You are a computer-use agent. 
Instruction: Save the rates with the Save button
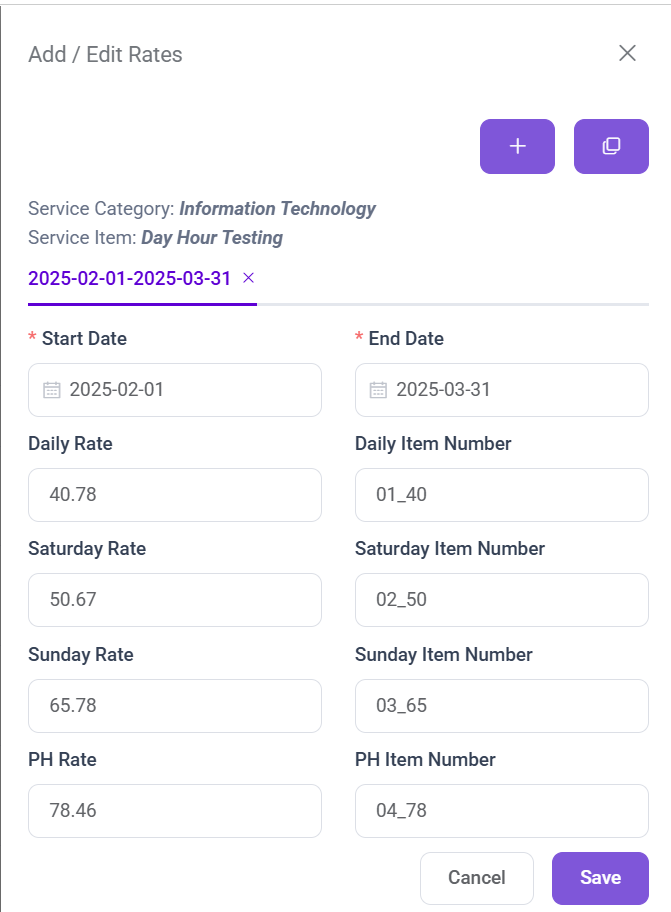(600, 878)
